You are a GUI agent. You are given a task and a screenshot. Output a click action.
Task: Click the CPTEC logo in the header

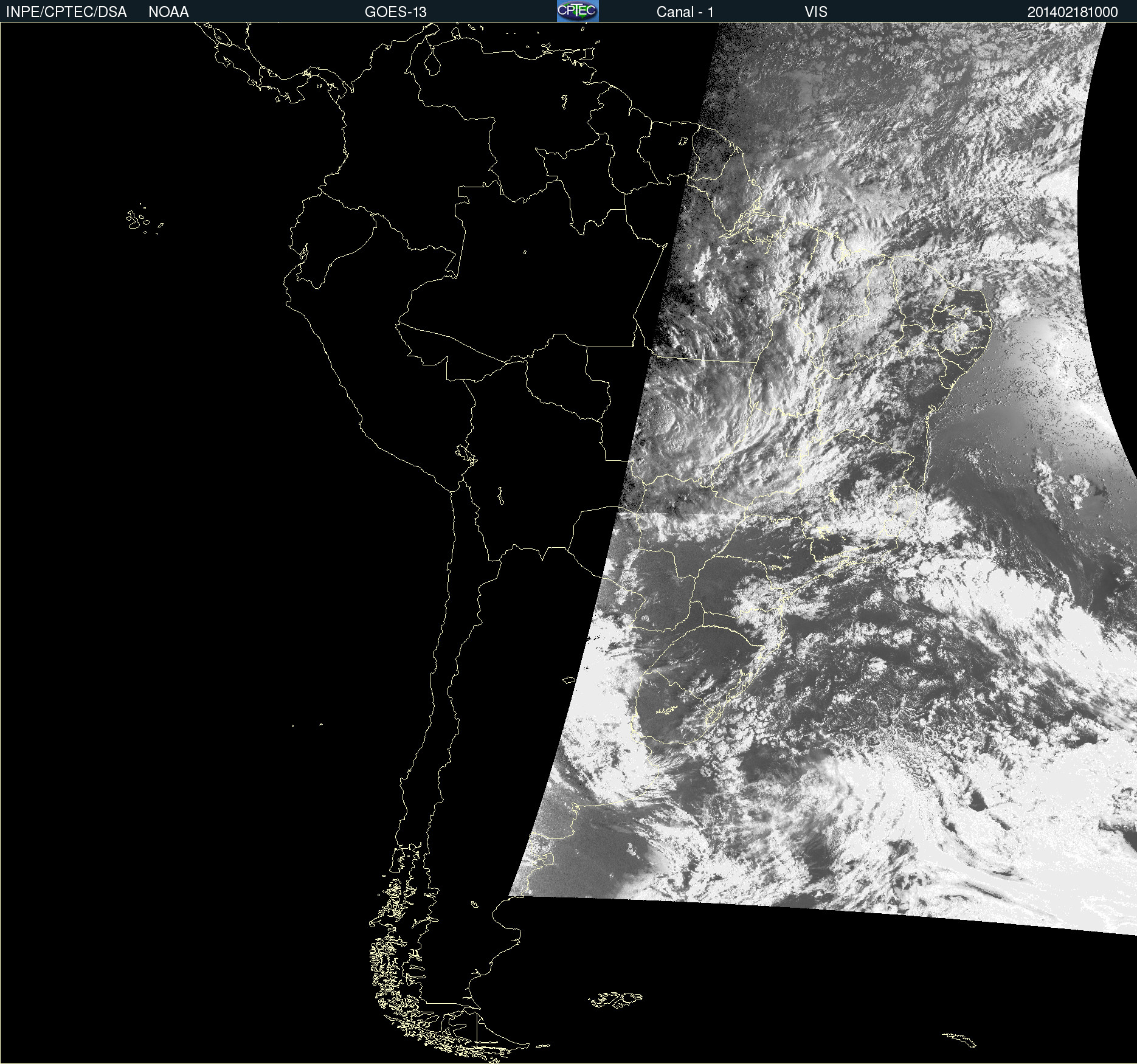[x=578, y=11]
